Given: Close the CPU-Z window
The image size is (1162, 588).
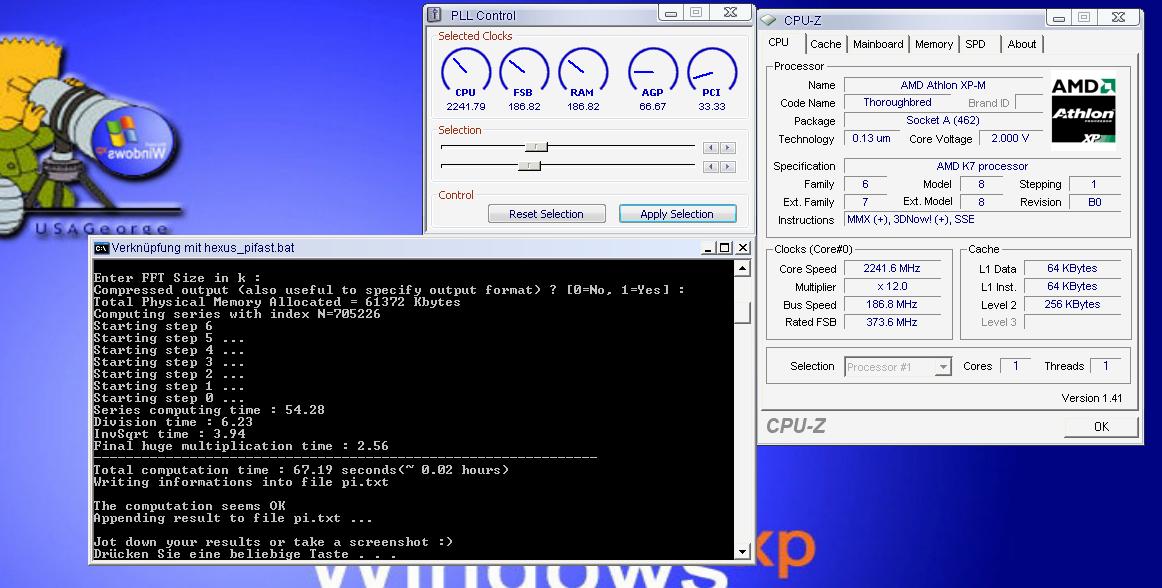Looking at the screenshot, I should point(1118,18).
